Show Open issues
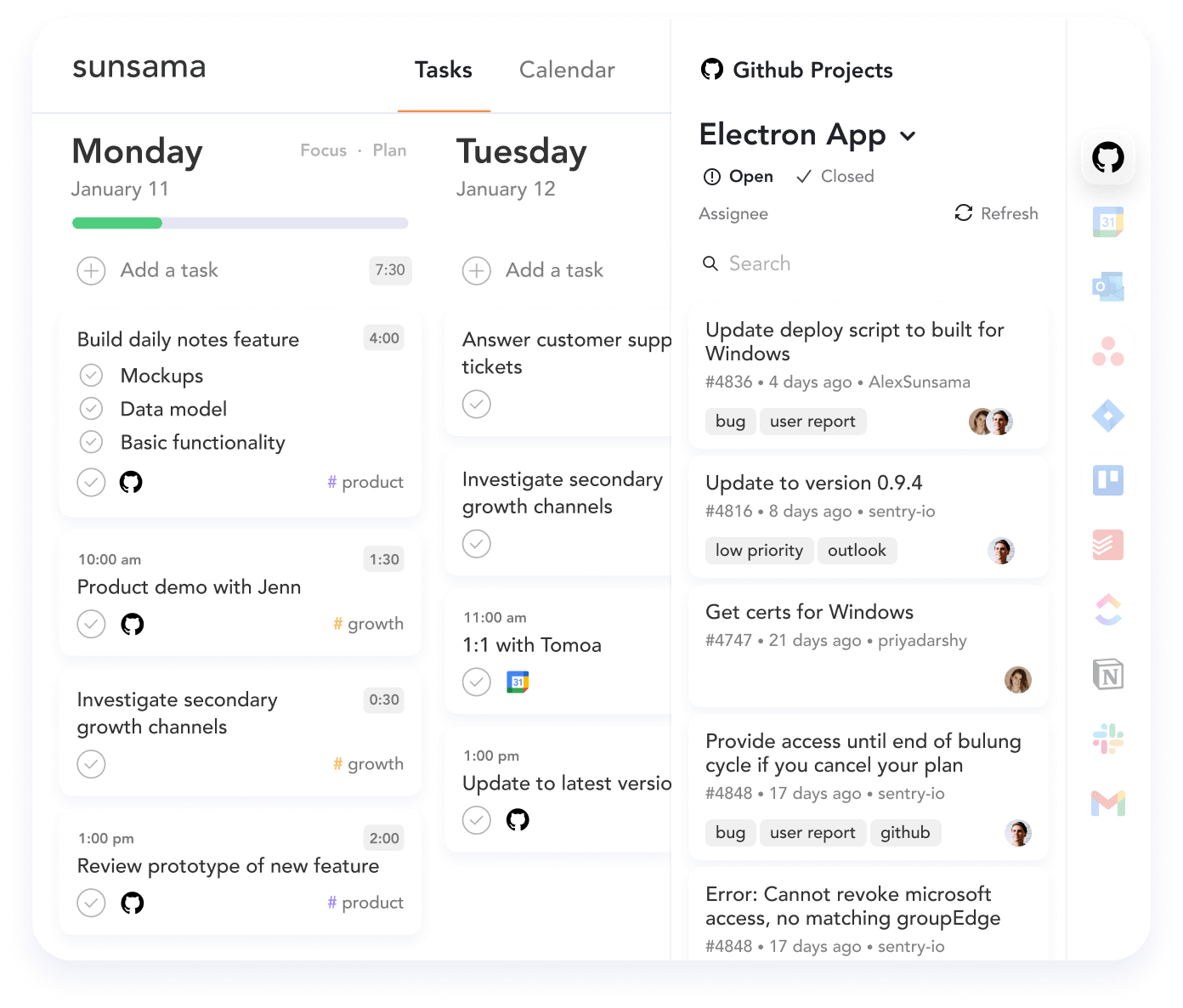The height and width of the screenshot is (1008, 1183). [738, 177]
